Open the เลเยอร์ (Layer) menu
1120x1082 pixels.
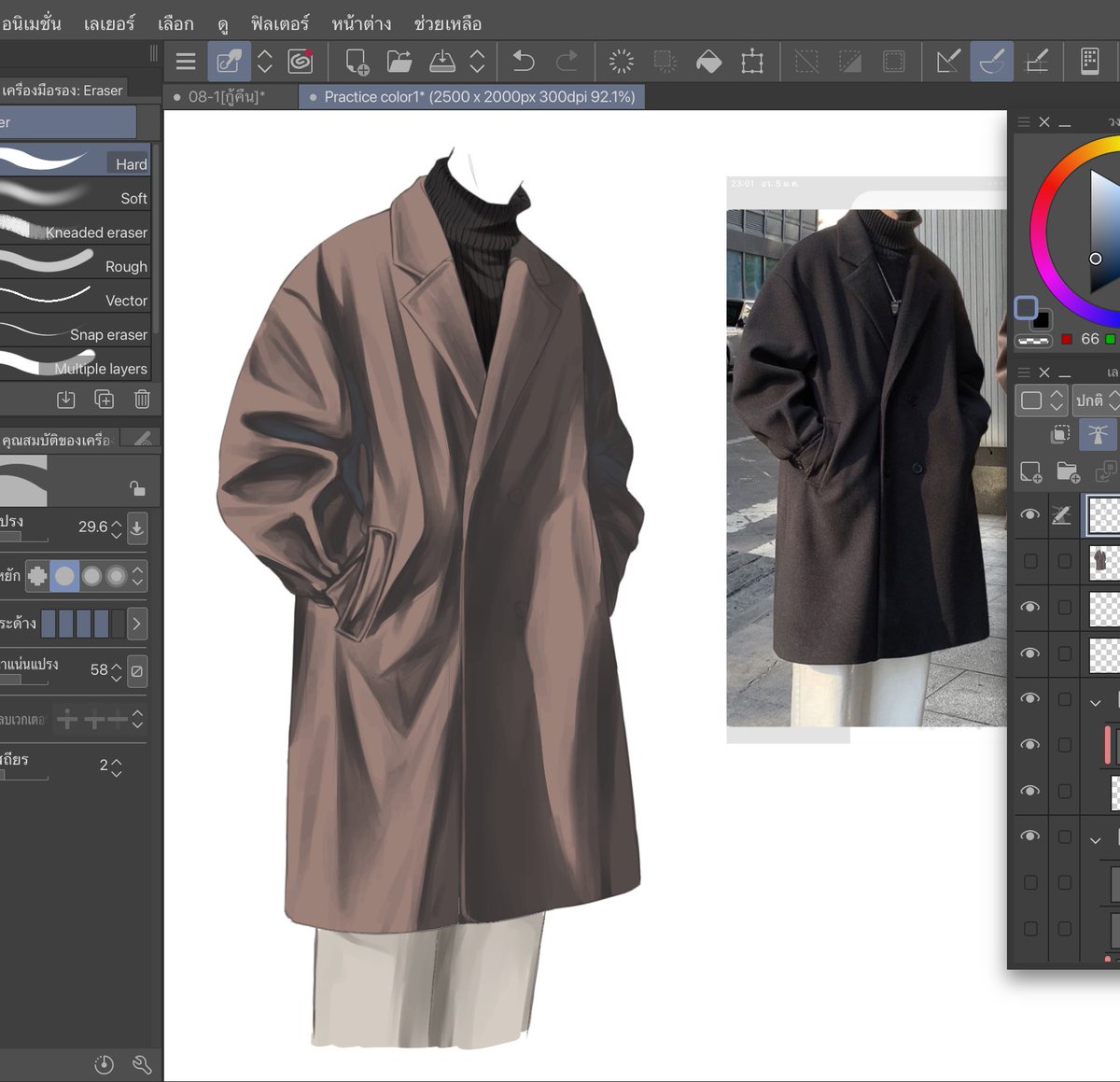coord(109,23)
